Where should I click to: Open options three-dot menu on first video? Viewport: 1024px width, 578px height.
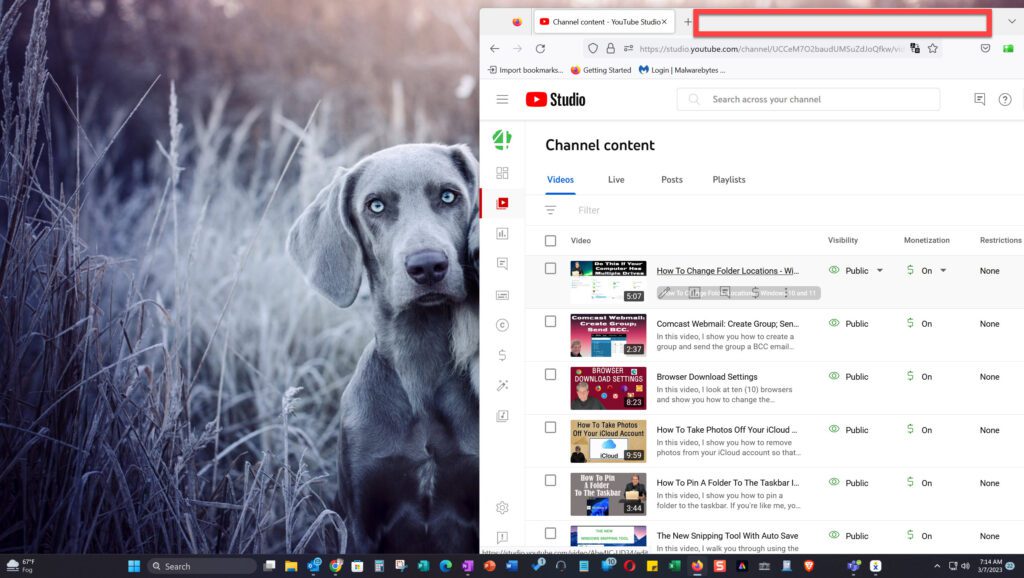point(786,293)
